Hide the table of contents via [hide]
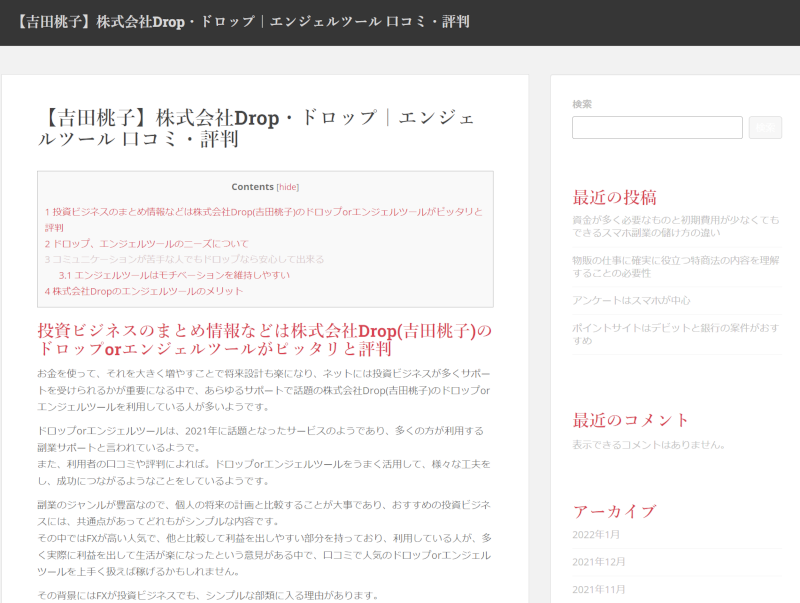 287,187
